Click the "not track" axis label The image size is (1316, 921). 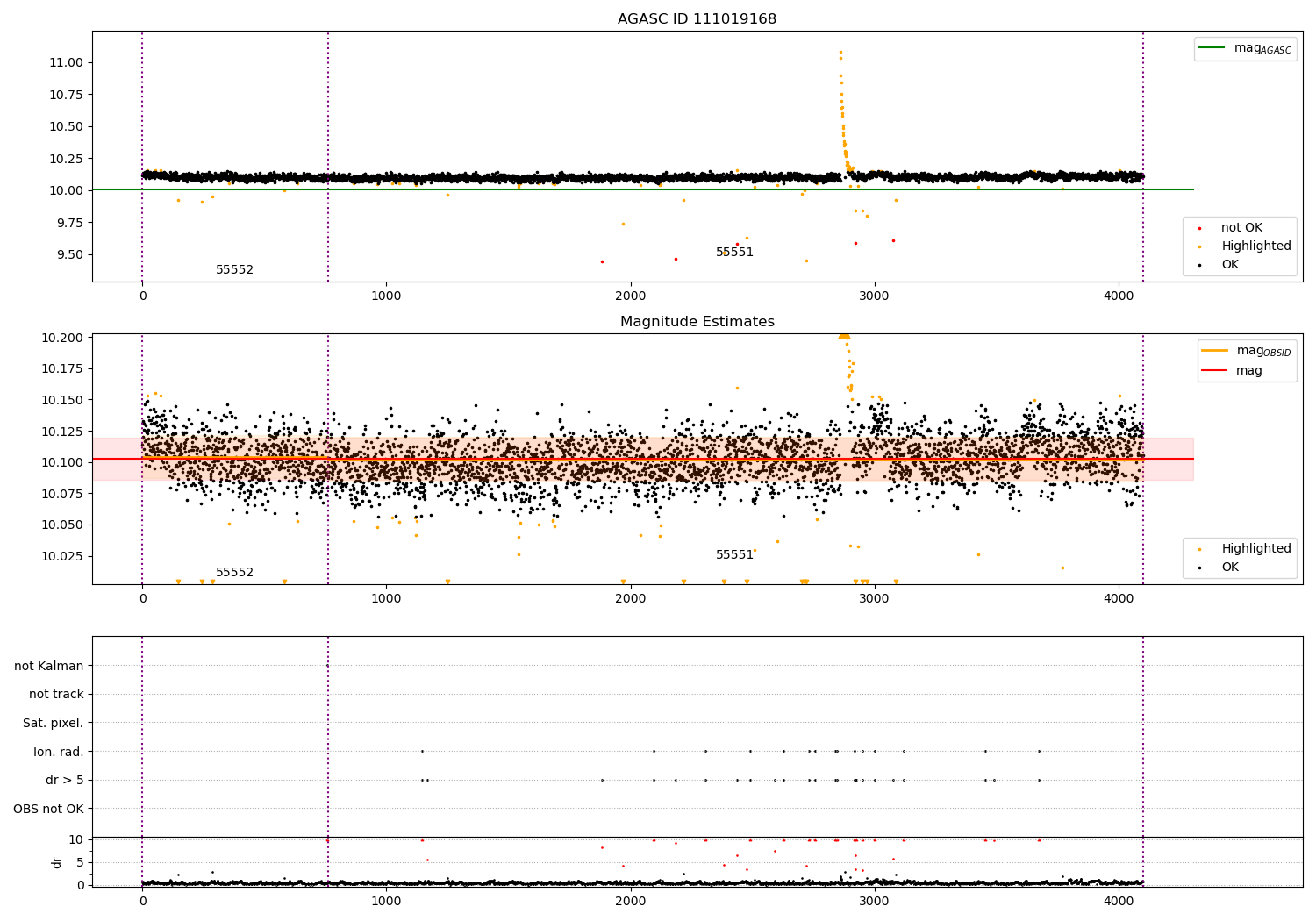[x=56, y=695]
